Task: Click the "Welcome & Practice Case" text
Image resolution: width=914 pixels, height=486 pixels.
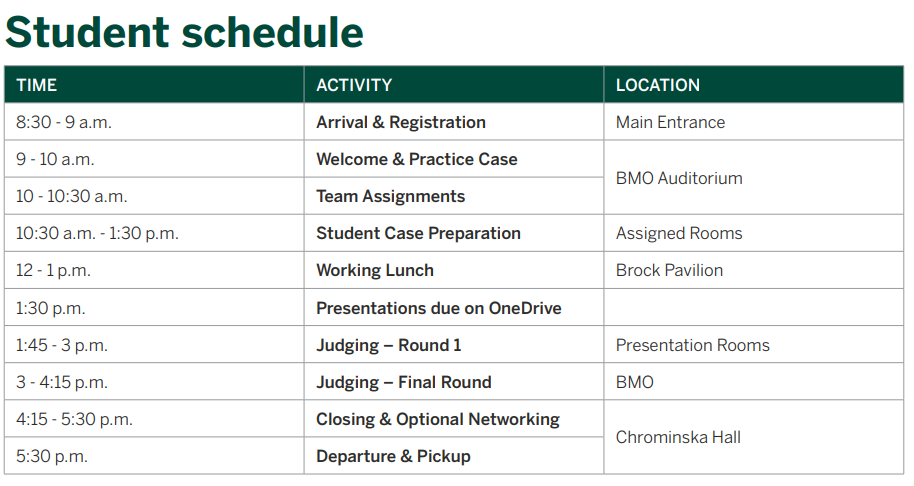Action: click(x=417, y=159)
